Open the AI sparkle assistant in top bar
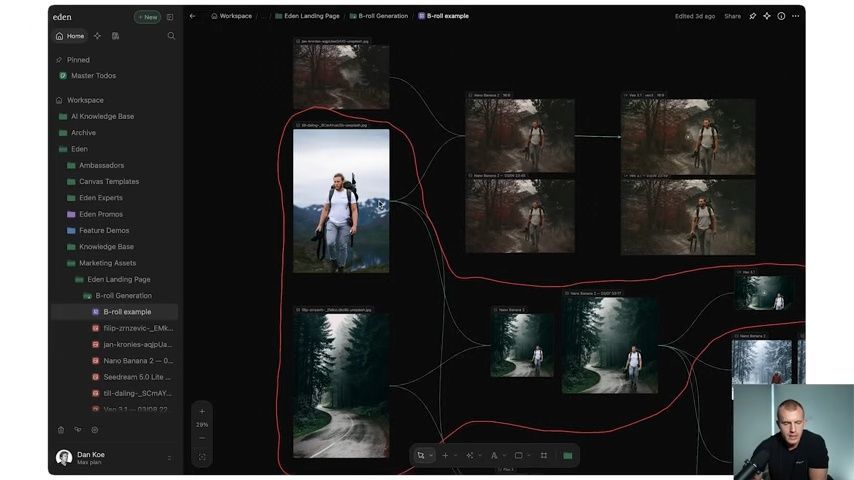 tap(767, 16)
